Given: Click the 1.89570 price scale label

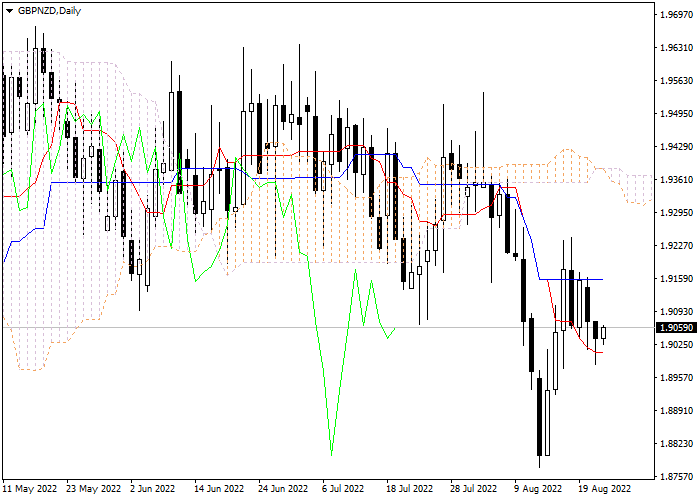Looking at the screenshot, I should 676,378.
